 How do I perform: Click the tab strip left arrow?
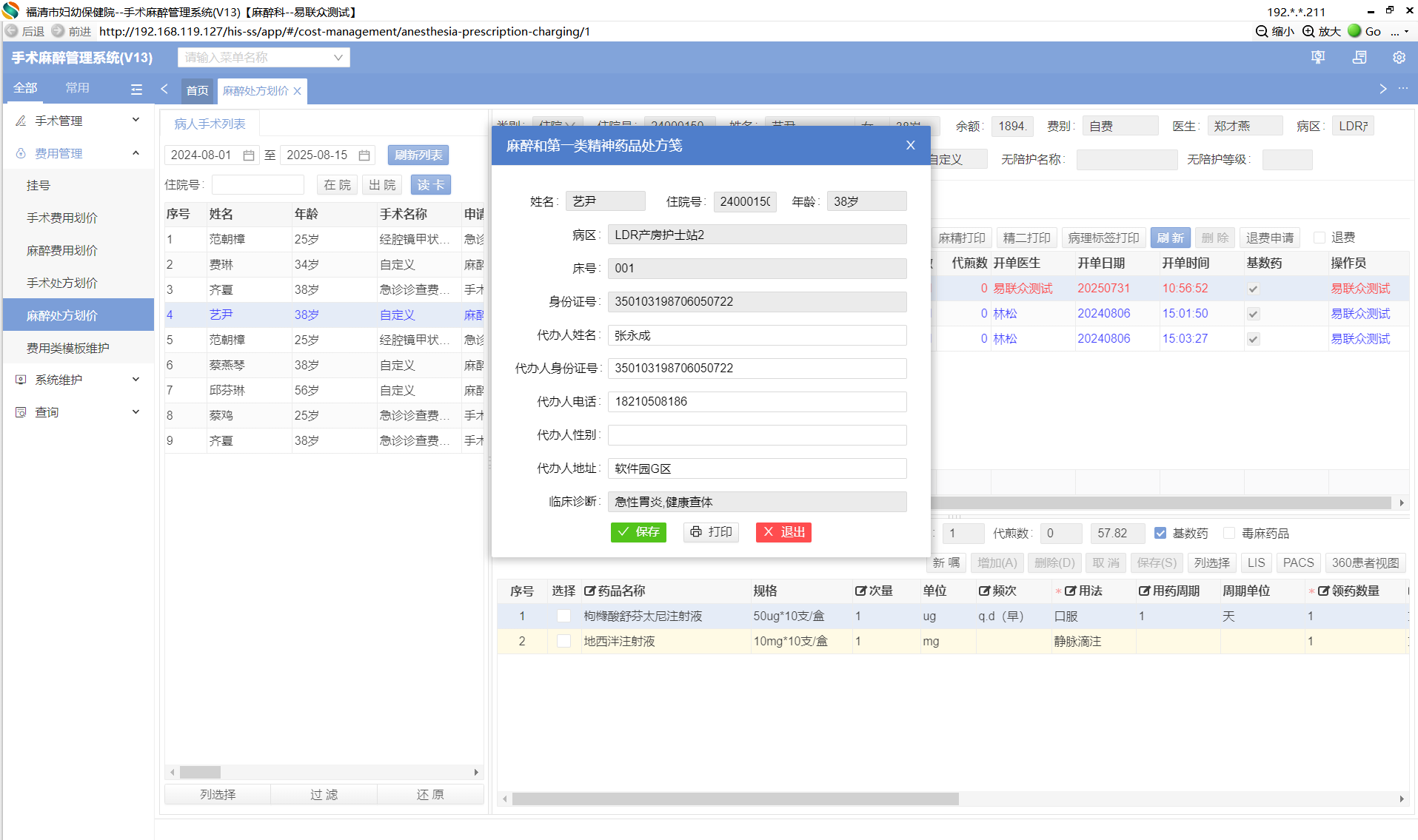click(164, 90)
